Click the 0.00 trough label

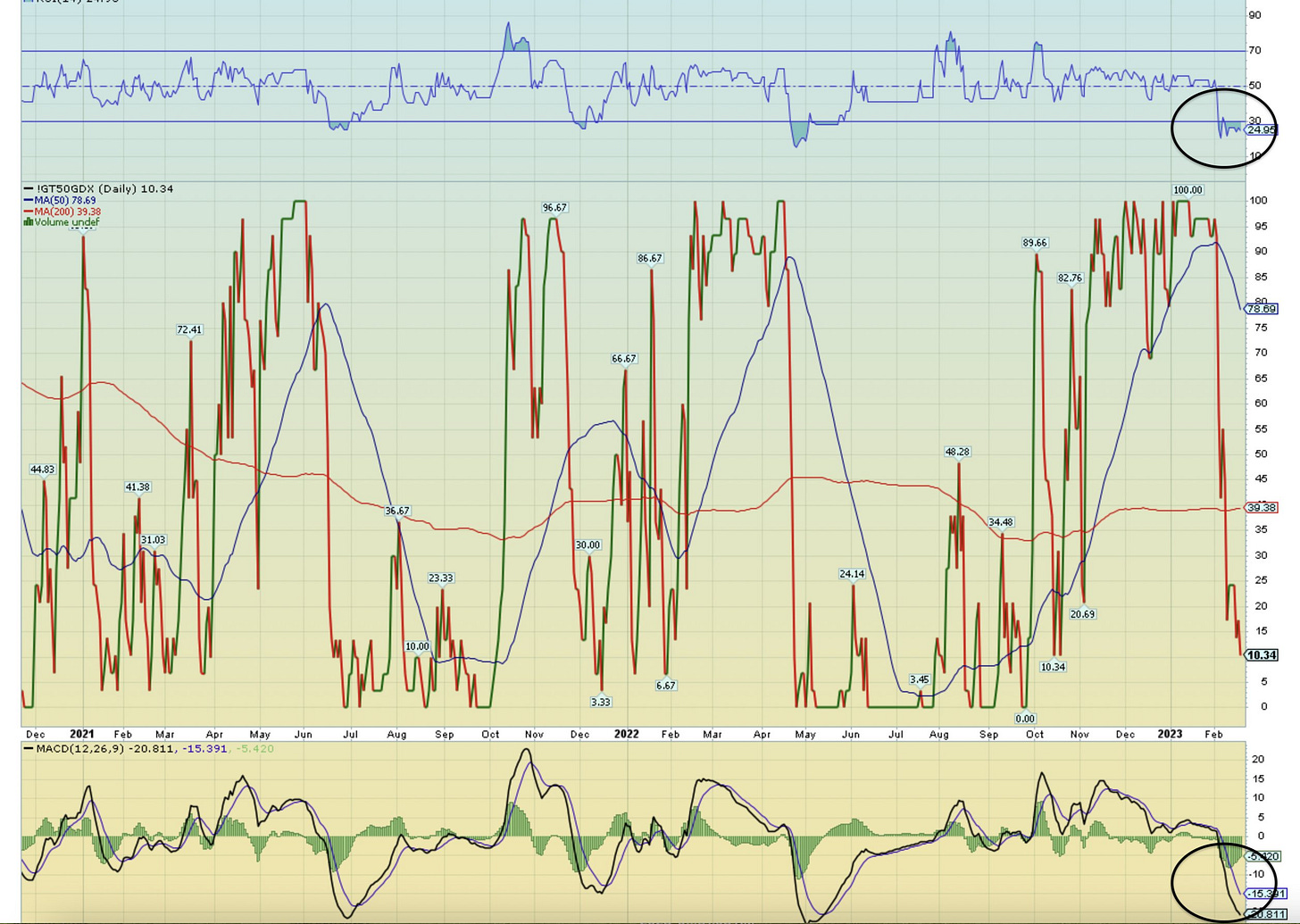[1025, 719]
